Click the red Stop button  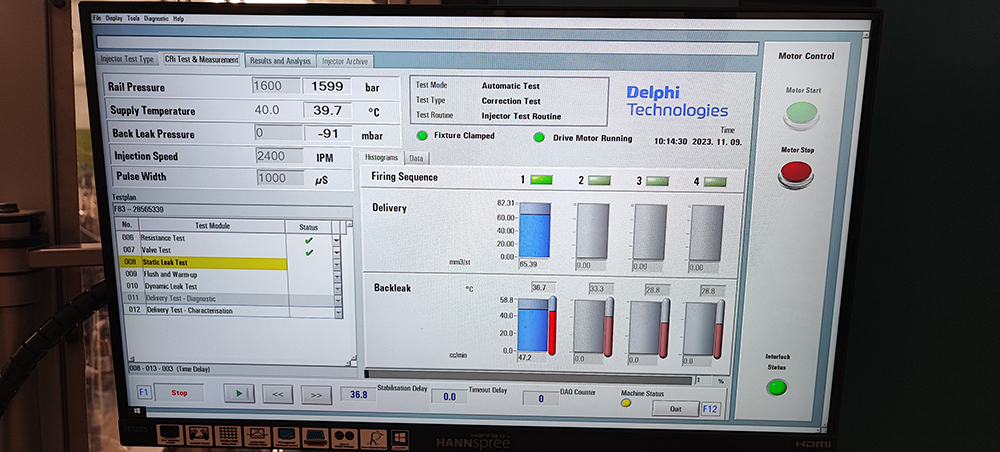(x=179, y=393)
